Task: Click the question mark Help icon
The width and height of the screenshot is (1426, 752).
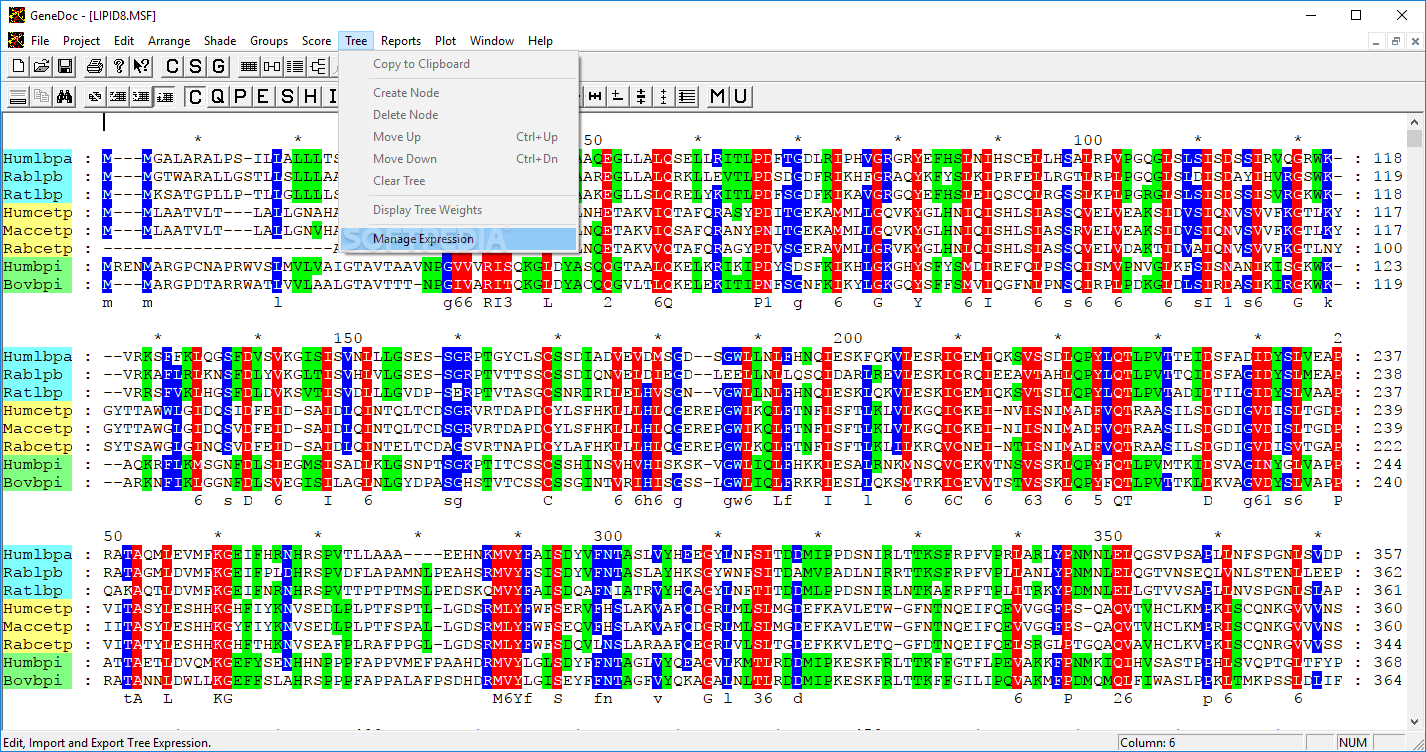Action: 118,66
